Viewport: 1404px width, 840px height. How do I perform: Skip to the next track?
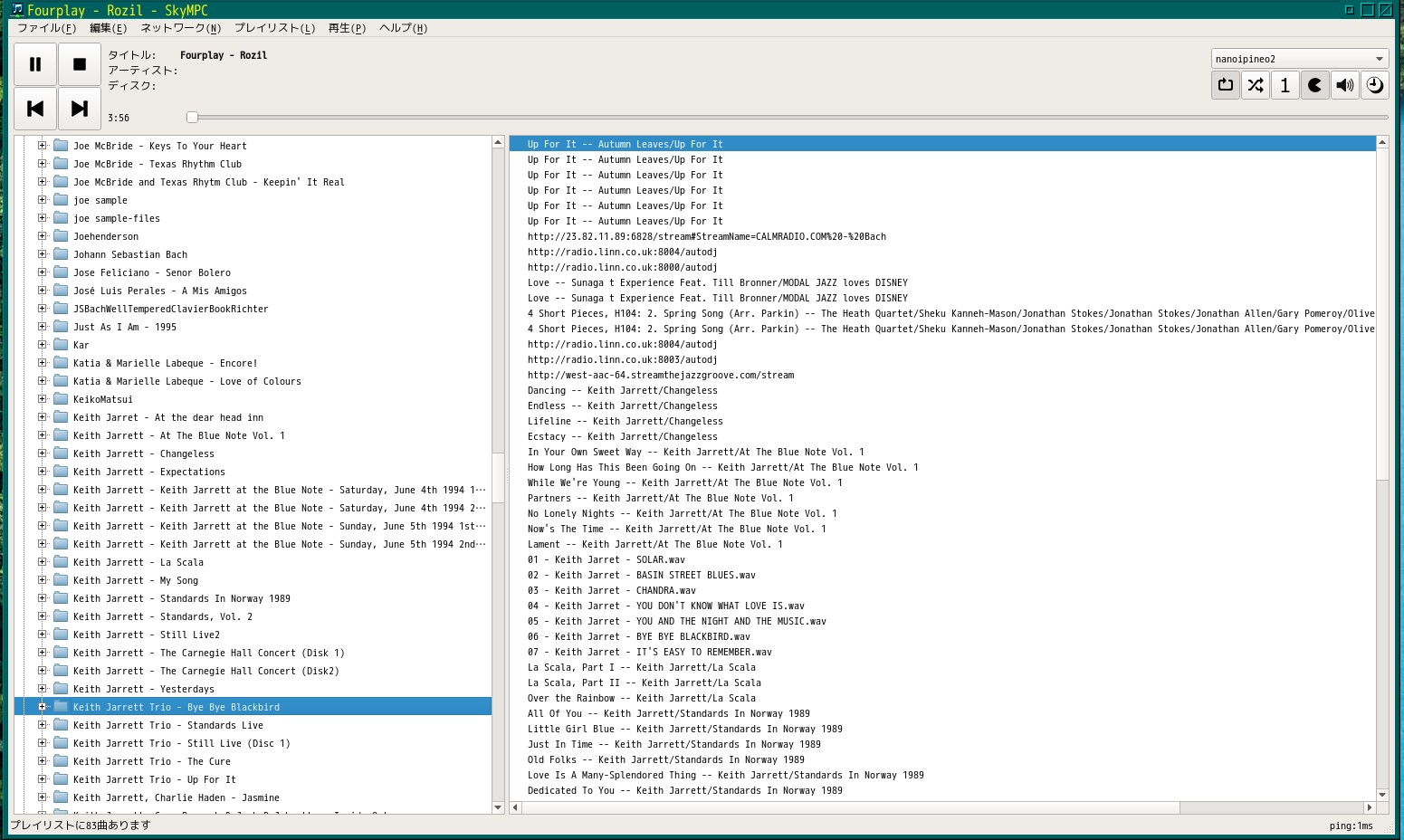pyautogui.click(x=80, y=109)
